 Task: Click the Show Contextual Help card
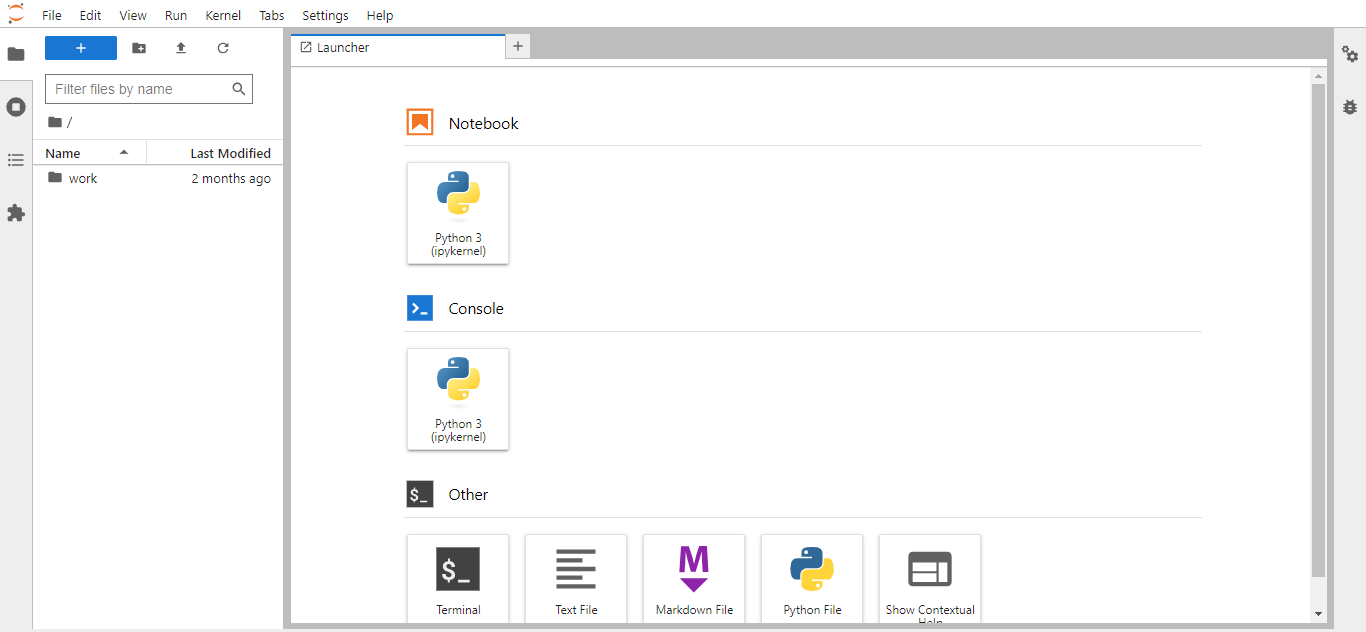point(930,578)
